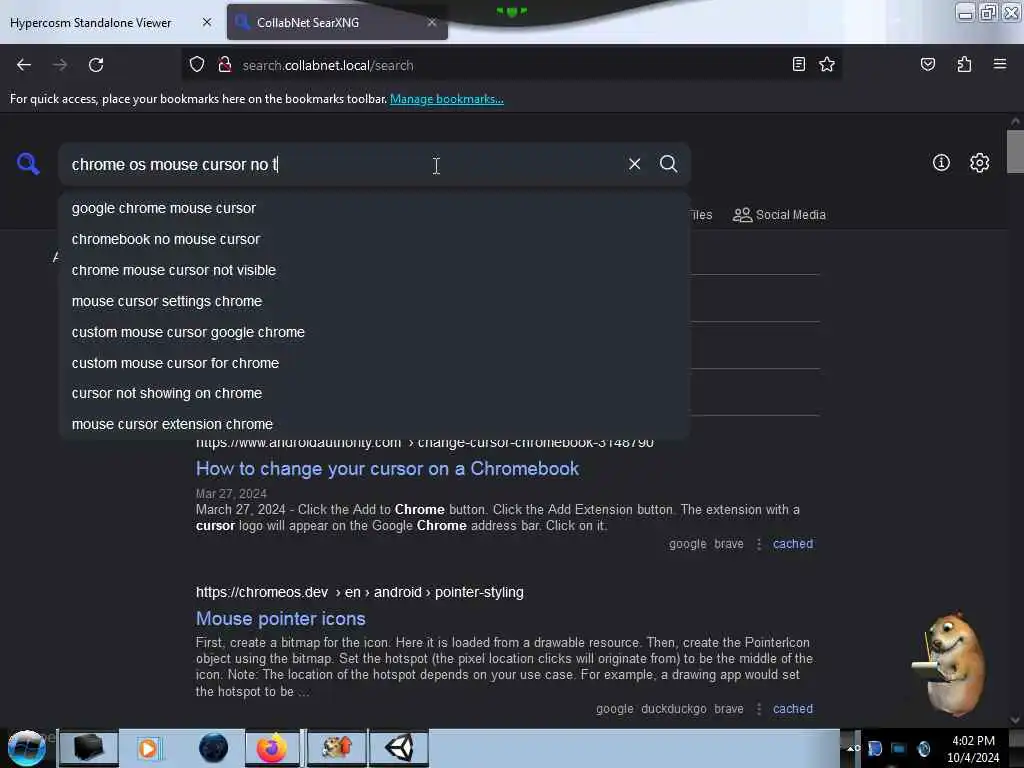The image size is (1024, 768).
Task: Close the CollabNet SearXNG tab
Action: pos(432,22)
